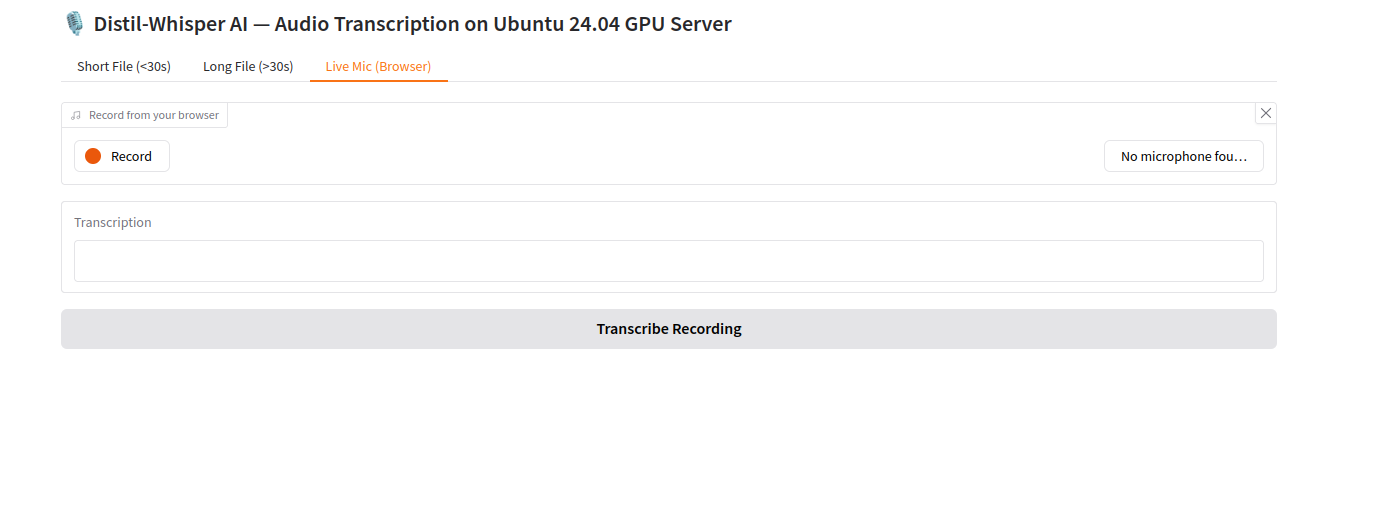This screenshot has width=1376, height=507.
Task: Click the "Distil-Whisper AI" text in the heading
Action: click(170, 24)
